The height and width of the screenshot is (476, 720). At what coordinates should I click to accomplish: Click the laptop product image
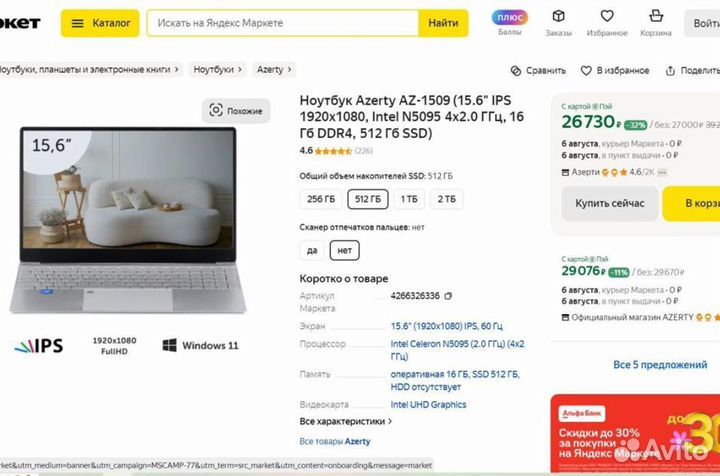122,220
